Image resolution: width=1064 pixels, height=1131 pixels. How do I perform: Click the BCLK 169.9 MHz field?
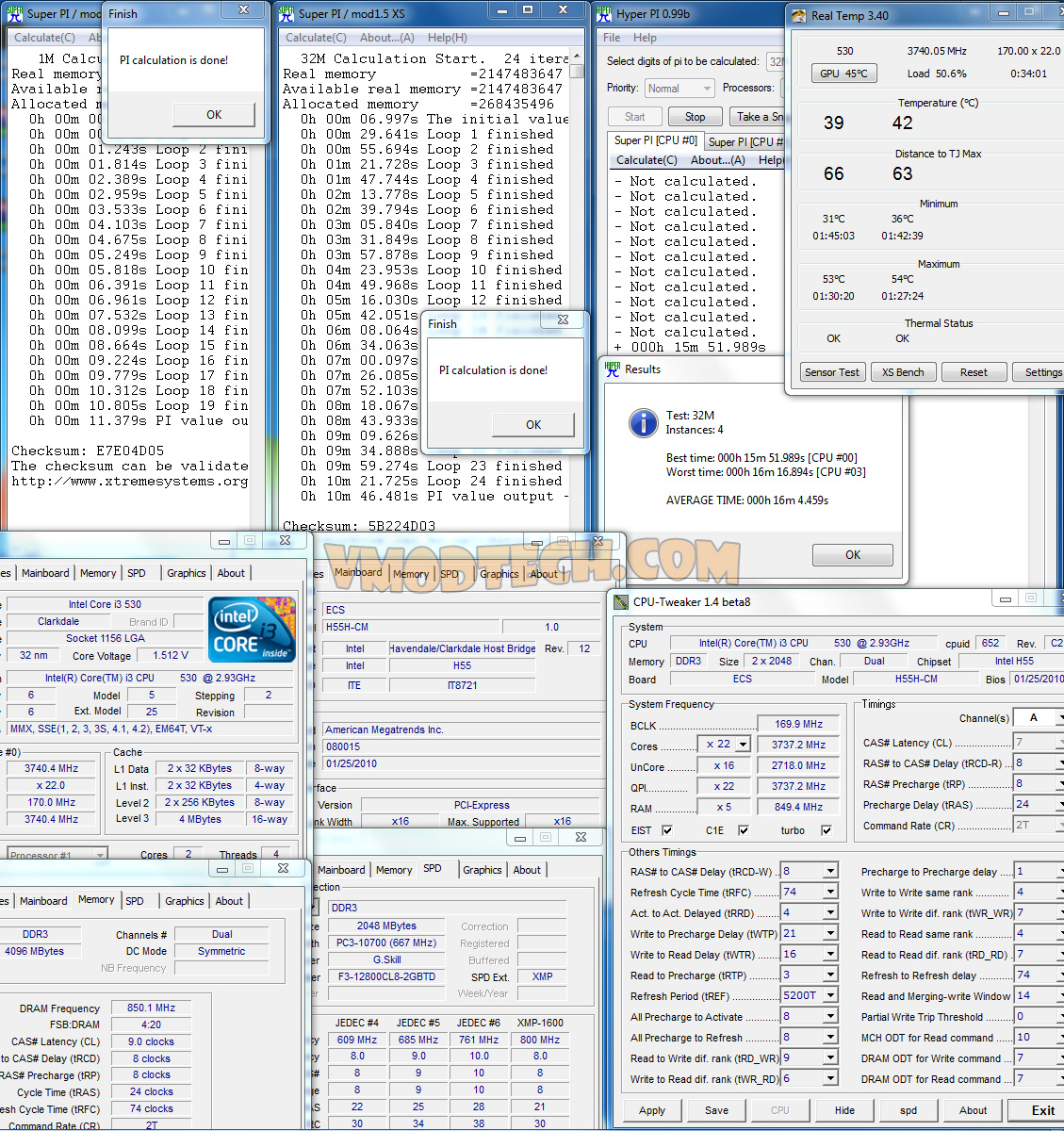[799, 725]
